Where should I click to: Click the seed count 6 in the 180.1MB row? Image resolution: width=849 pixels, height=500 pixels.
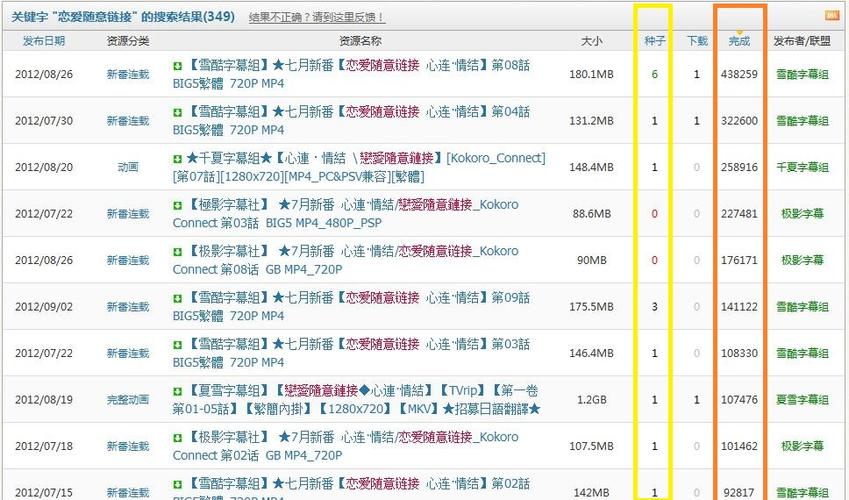(x=655, y=74)
